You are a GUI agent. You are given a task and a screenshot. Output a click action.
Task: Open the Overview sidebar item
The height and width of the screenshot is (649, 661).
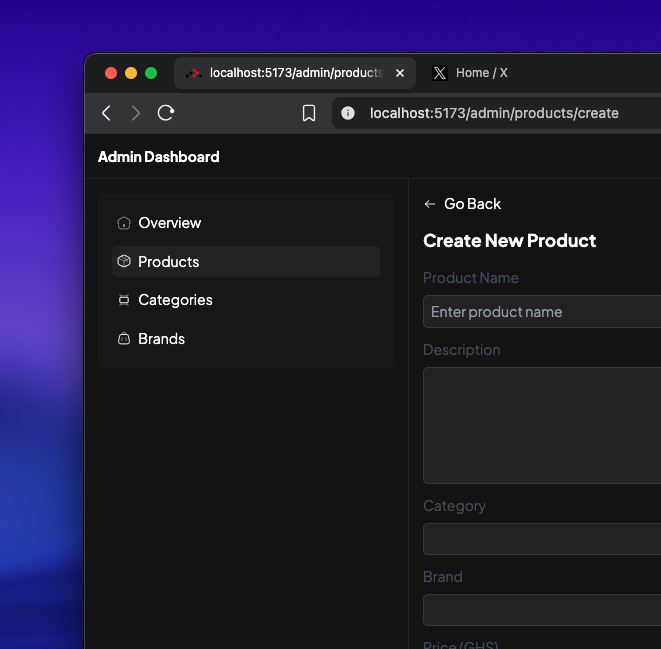coord(246,223)
